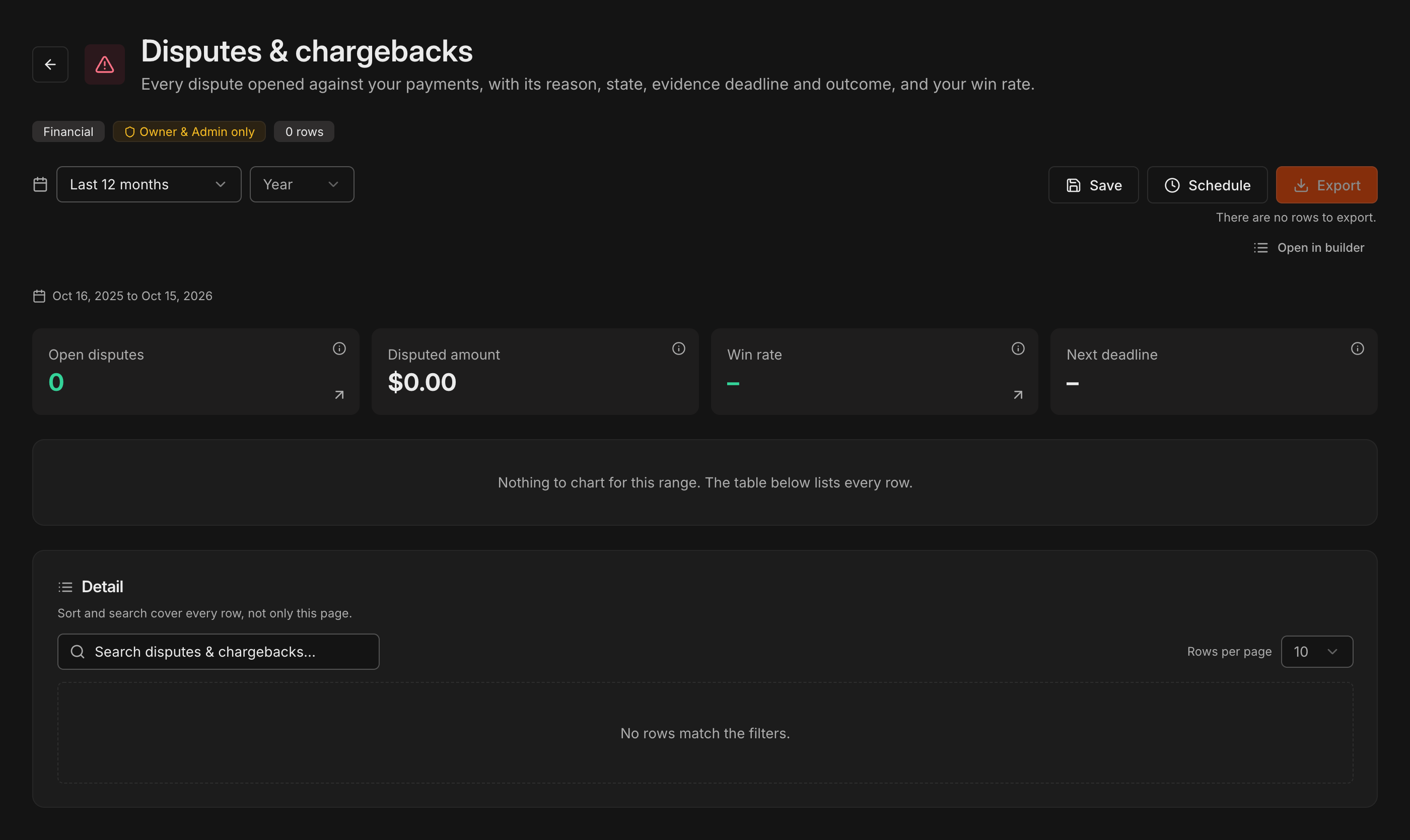Click the Financial category tag
The image size is (1410, 840).
point(68,132)
